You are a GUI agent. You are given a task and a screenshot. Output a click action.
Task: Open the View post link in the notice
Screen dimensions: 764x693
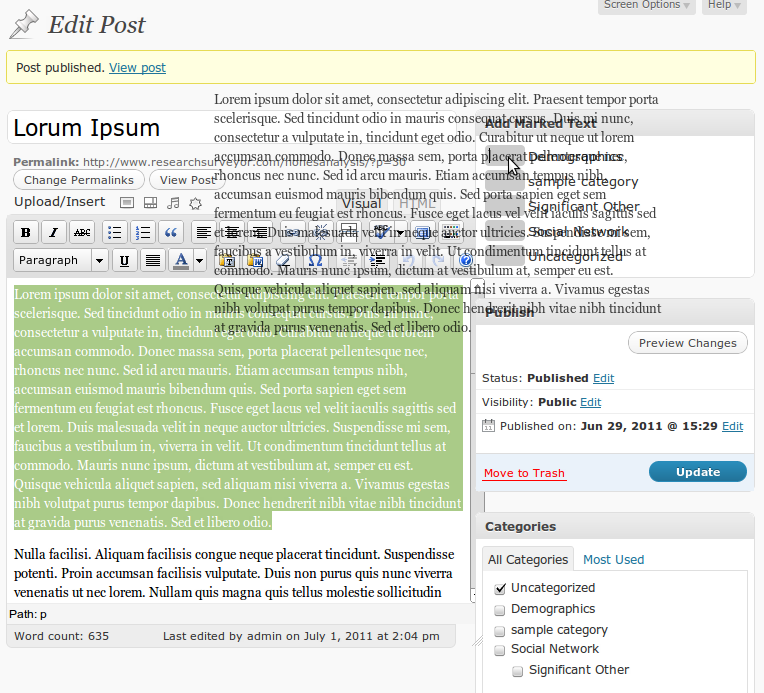pos(137,67)
